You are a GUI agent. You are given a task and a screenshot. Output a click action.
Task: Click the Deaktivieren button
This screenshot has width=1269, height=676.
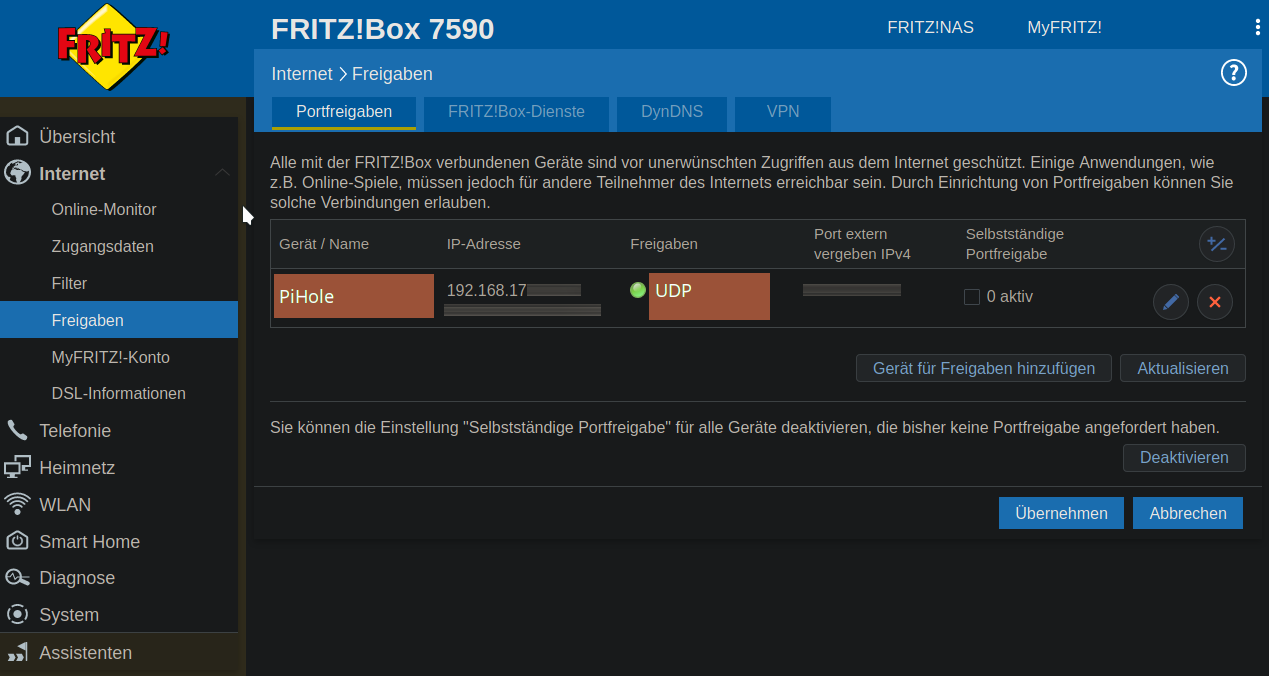(1184, 458)
